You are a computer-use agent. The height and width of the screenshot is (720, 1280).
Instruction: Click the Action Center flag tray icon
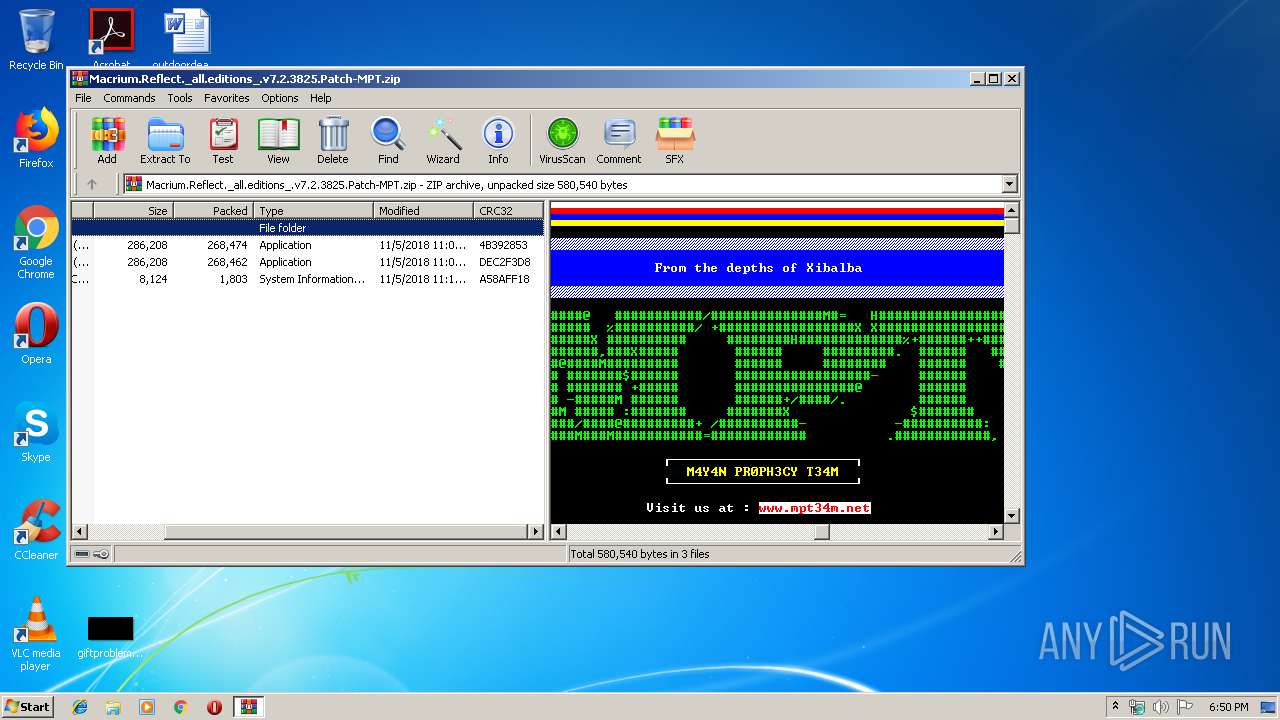click(1185, 707)
